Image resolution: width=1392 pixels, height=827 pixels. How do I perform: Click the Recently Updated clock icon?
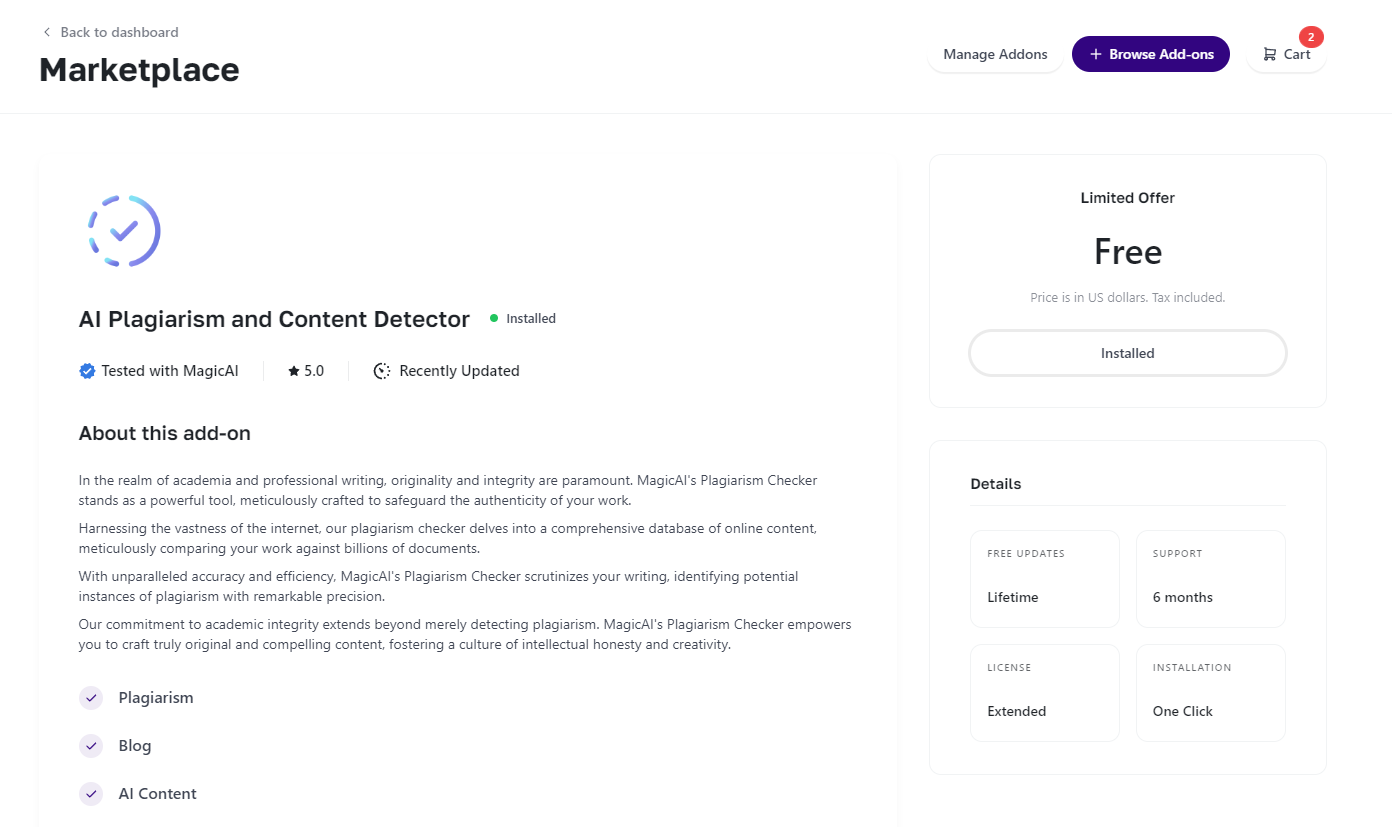[x=382, y=371]
